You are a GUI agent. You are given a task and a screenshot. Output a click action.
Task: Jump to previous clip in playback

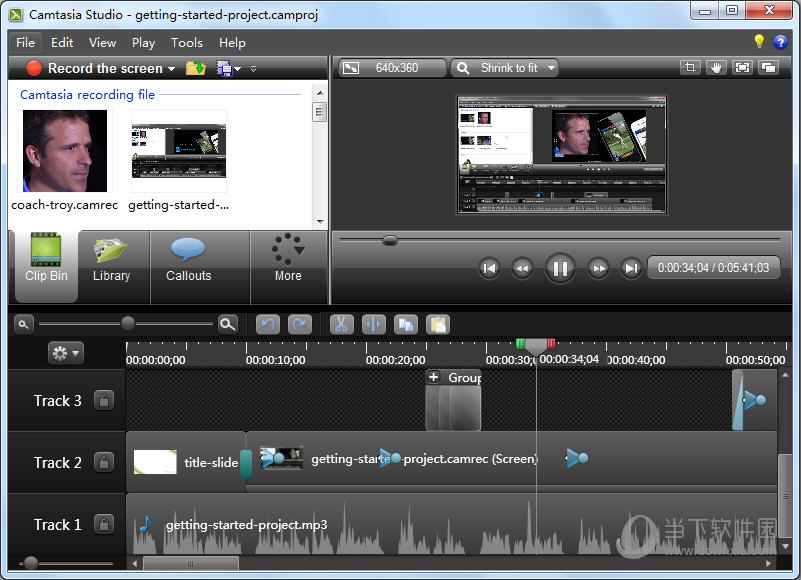(x=489, y=268)
